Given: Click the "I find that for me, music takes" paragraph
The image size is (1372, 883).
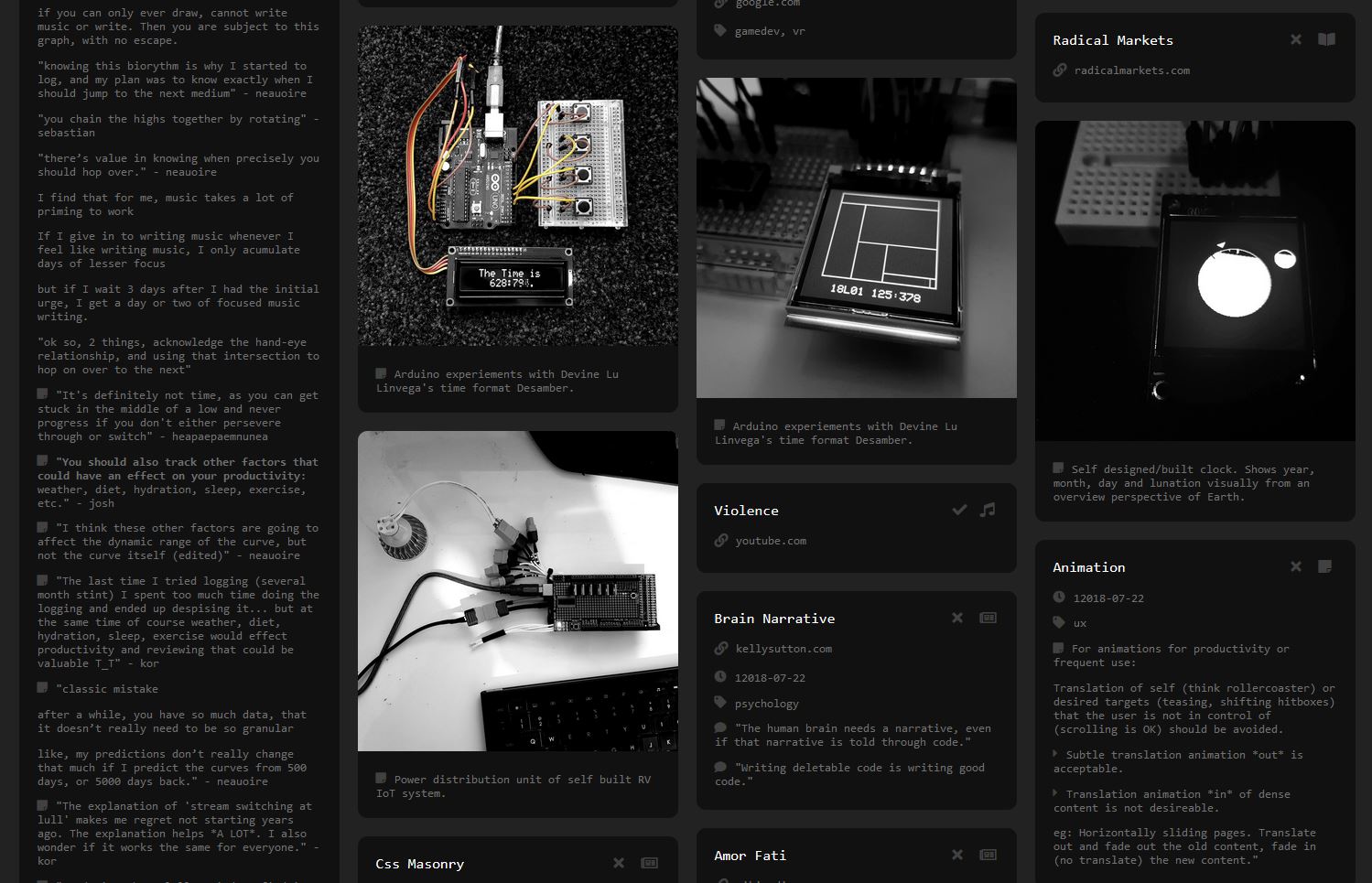Looking at the screenshot, I should tap(166, 204).
